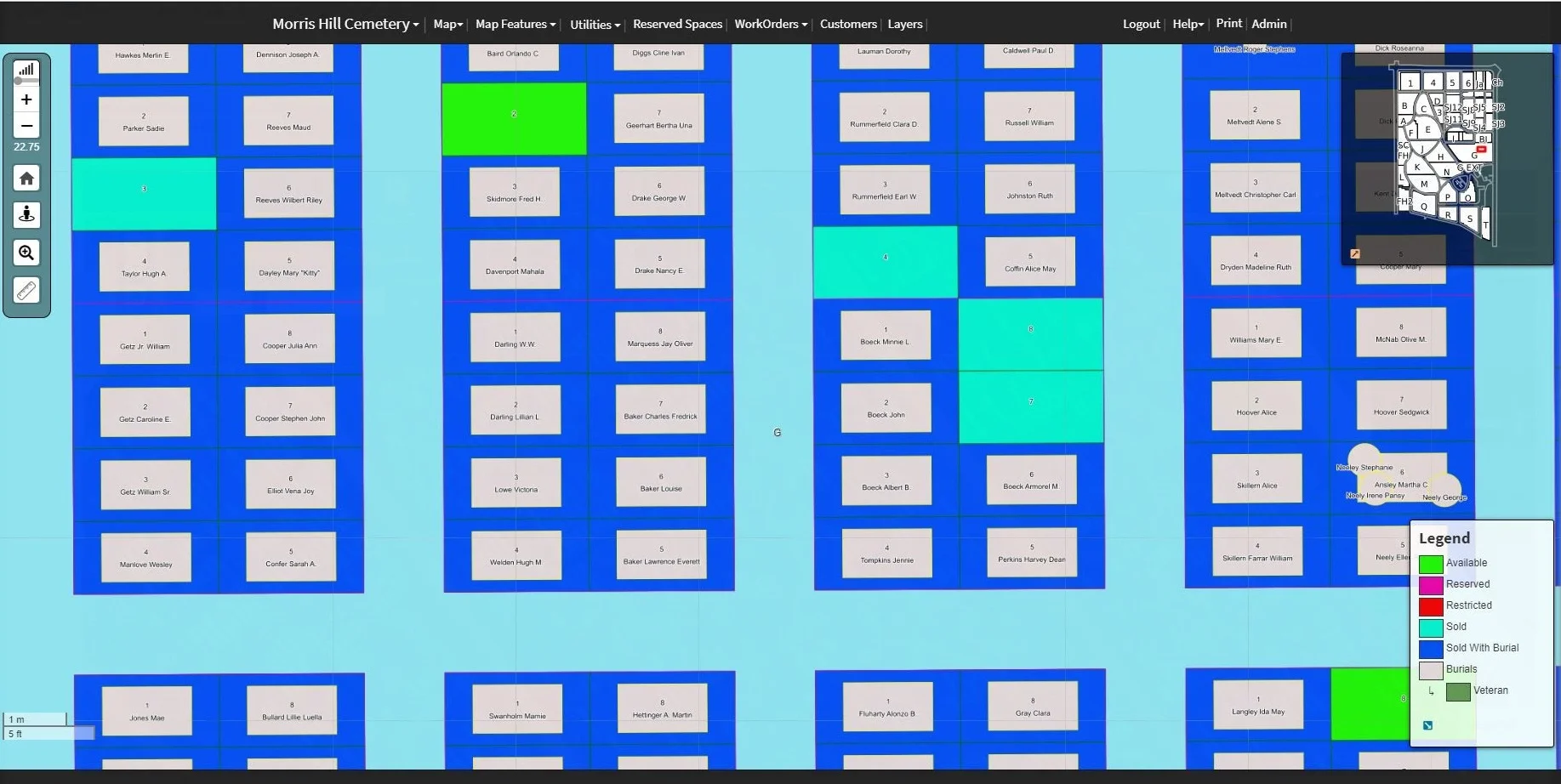Click the Veteran green legend swatch
This screenshot has width=1561, height=784.
[x=1458, y=691]
